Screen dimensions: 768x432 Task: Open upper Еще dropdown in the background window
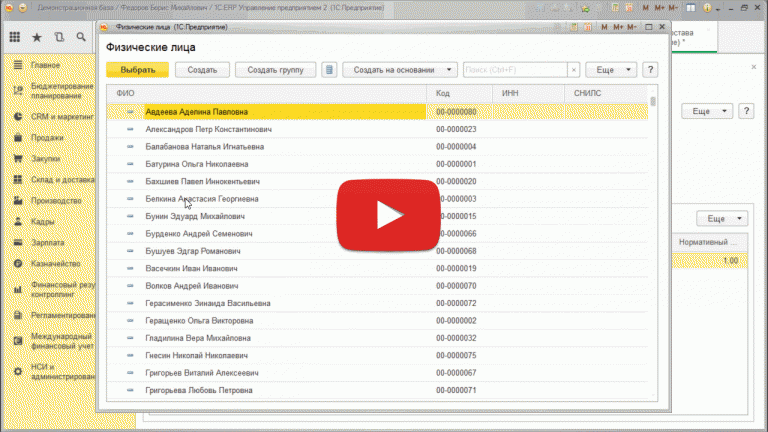[x=707, y=111]
